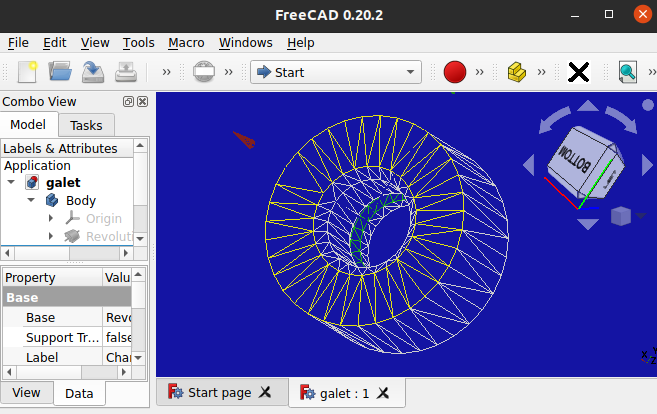This screenshot has height=414, width=657.
Task: Click the black X toolbar icon
Action: [x=579, y=72]
